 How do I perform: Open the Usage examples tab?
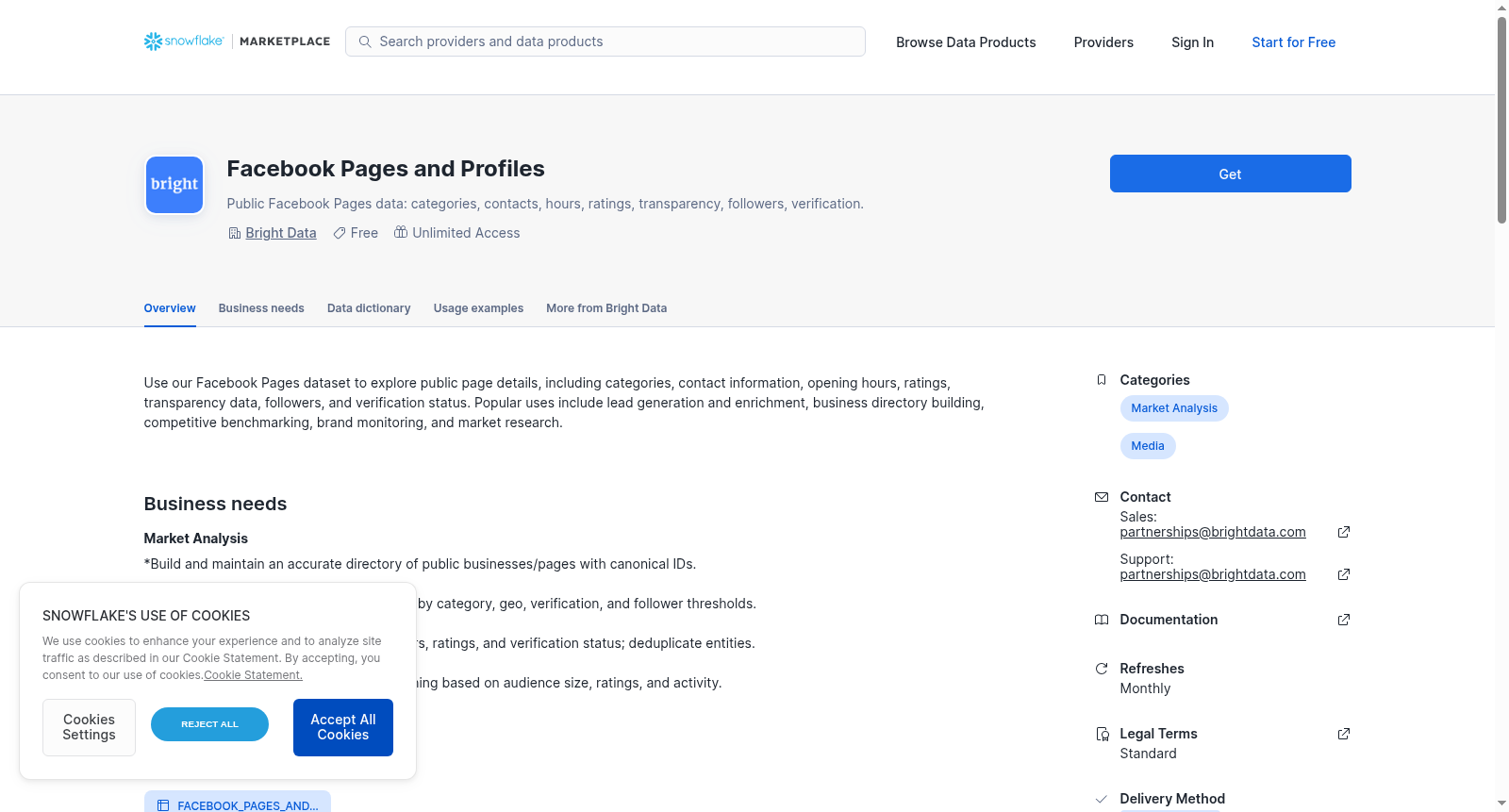[x=478, y=308]
